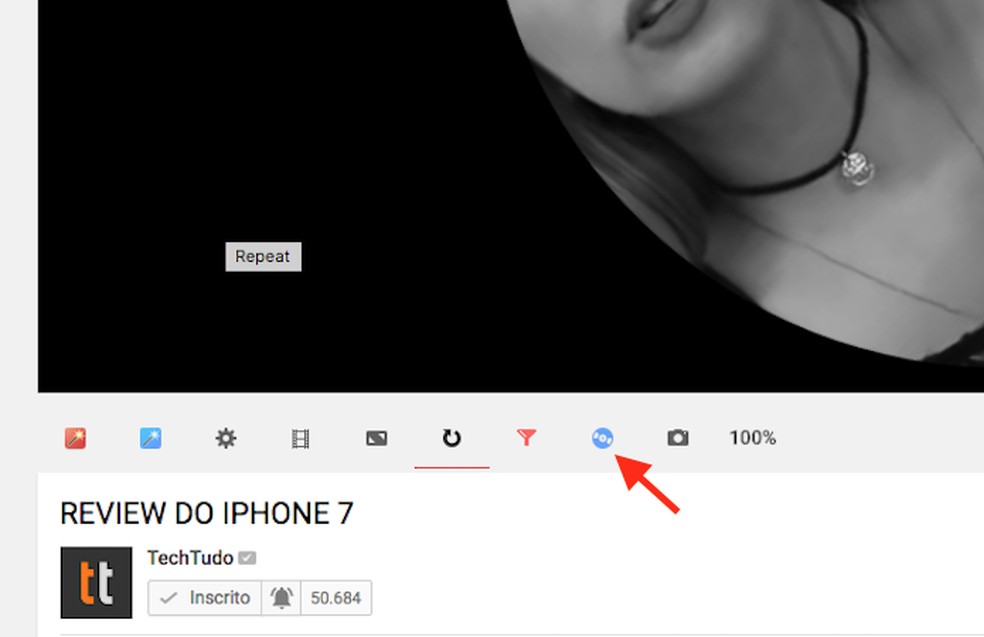This screenshot has height=637, width=984.
Task: Click the Repeat tooltip on the video
Action: (x=263, y=256)
